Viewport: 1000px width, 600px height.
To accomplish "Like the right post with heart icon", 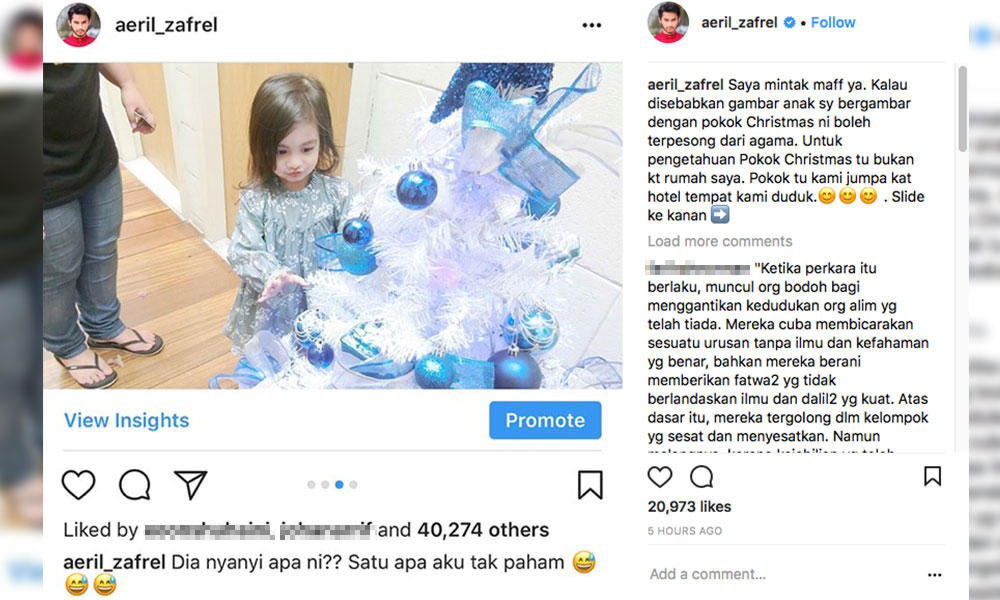I will pyautogui.click(x=660, y=476).
